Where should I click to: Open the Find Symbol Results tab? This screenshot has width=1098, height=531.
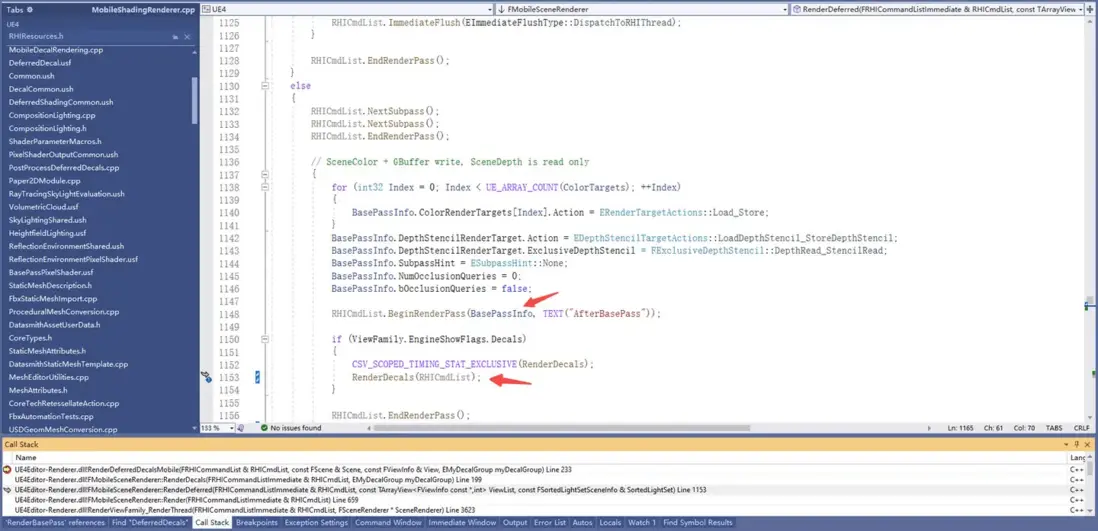tap(697, 523)
